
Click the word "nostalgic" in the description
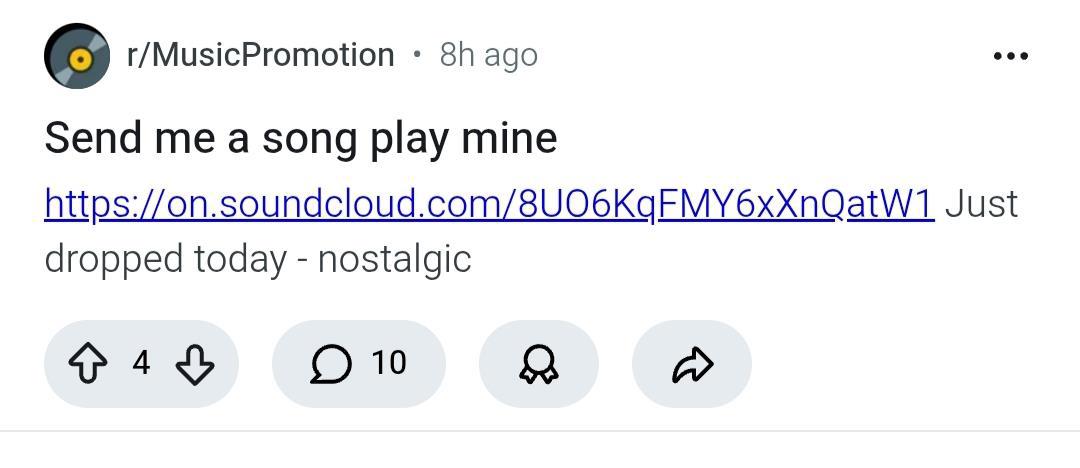tap(394, 259)
